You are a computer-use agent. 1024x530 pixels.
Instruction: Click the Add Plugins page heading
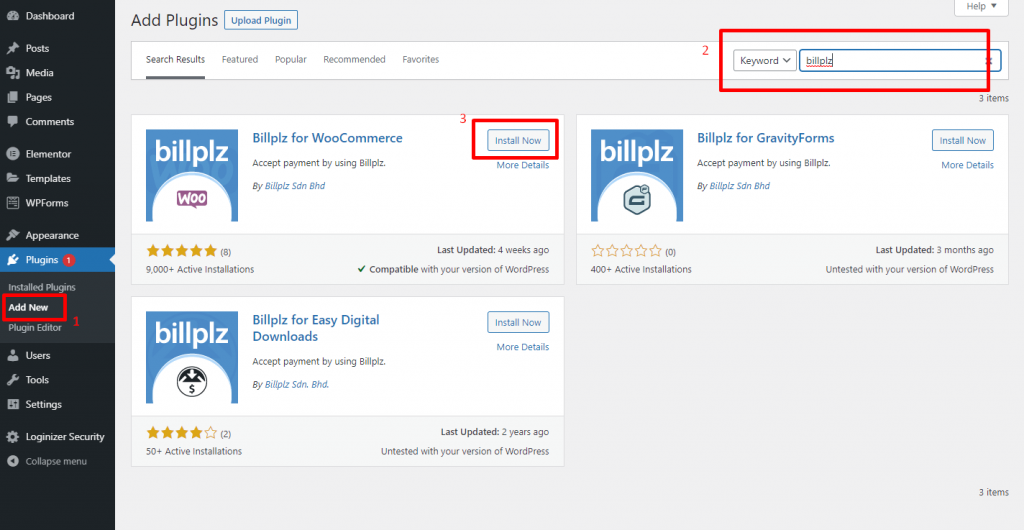(x=174, y=20)
